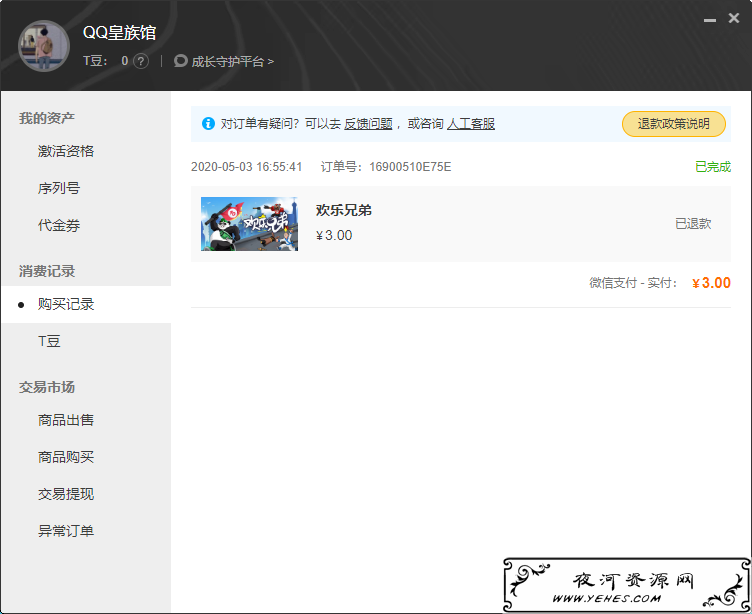Click the blue info icon in notice bar
Viewport: 752px width, 614px height.
point(208,124)
